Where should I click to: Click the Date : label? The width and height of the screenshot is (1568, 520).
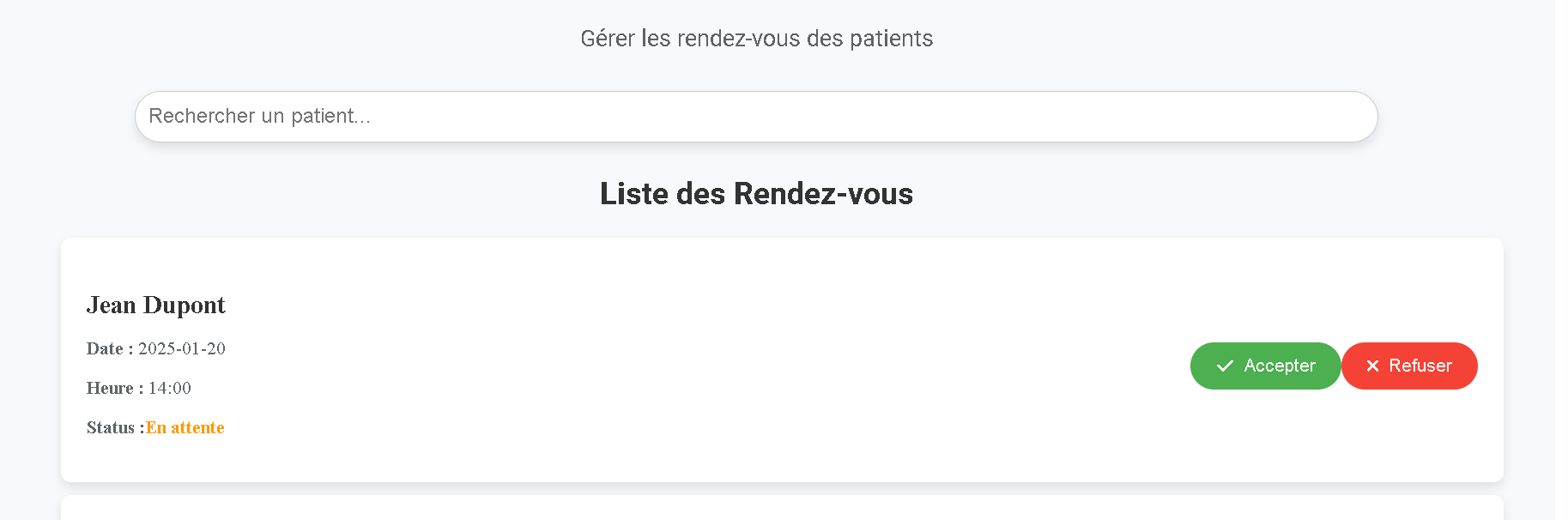pyautogui.click(x=110, y=348)
